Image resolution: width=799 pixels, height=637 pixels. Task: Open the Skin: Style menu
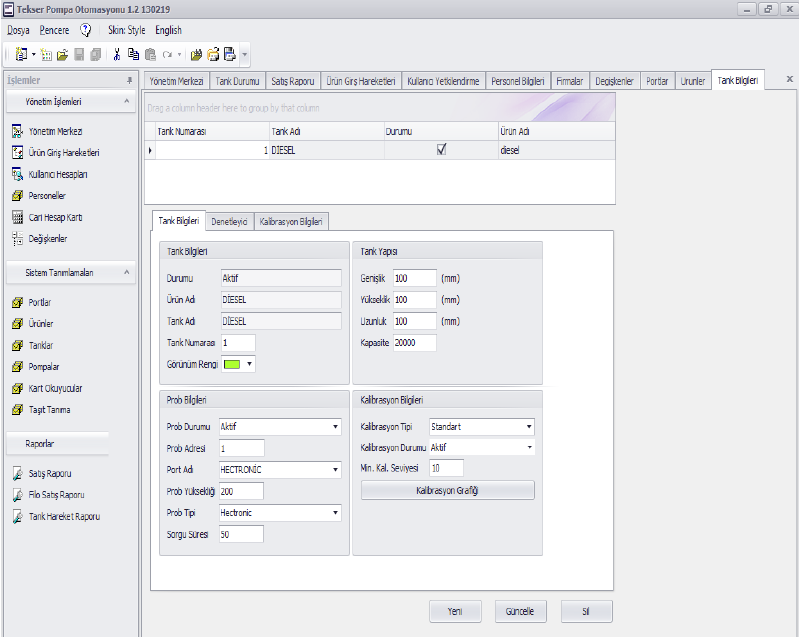[x=126, y=30]
